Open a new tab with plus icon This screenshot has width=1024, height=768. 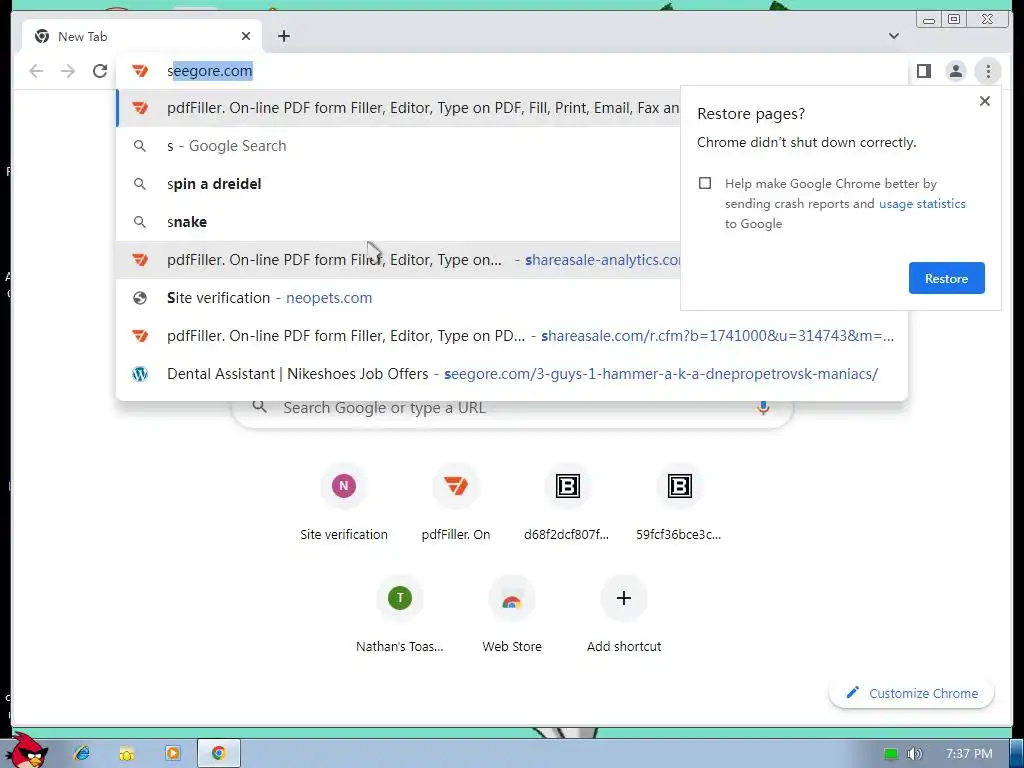pyautogui.click(x=283, y=36)
